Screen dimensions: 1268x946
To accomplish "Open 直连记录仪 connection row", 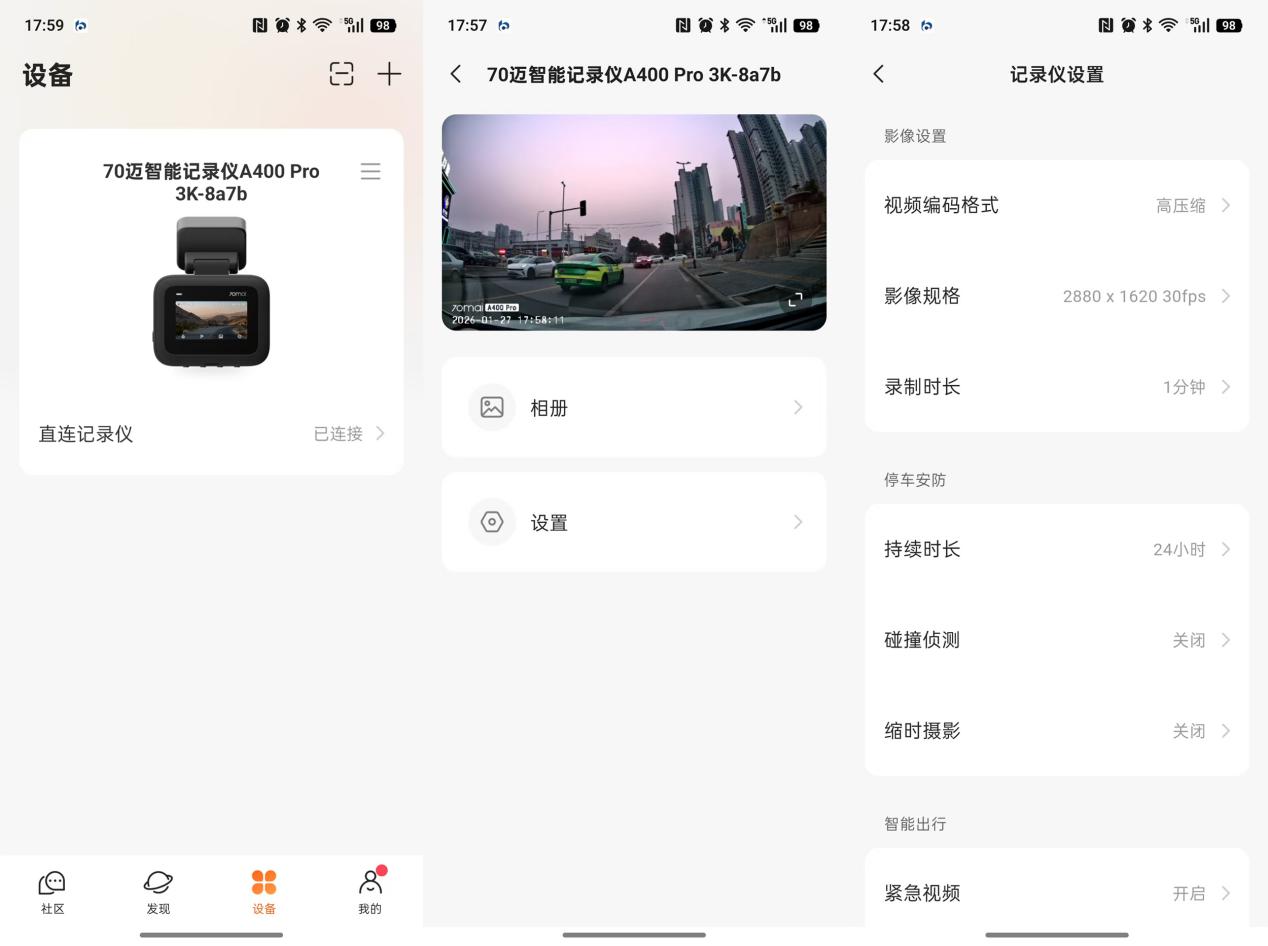I will [211, 434].
